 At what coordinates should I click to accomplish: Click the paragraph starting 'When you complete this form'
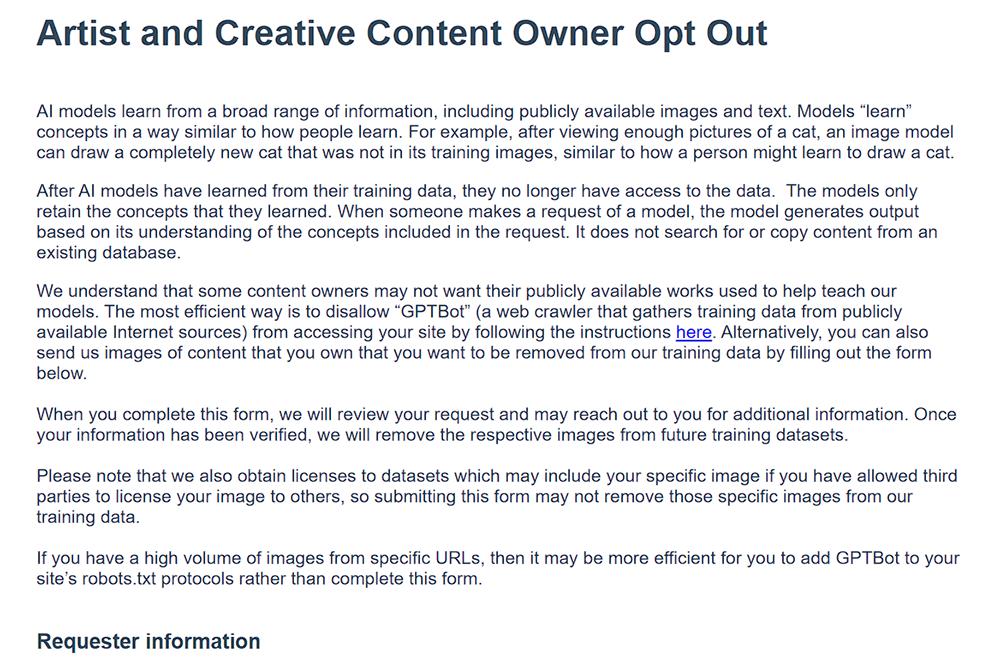point(496,424)
